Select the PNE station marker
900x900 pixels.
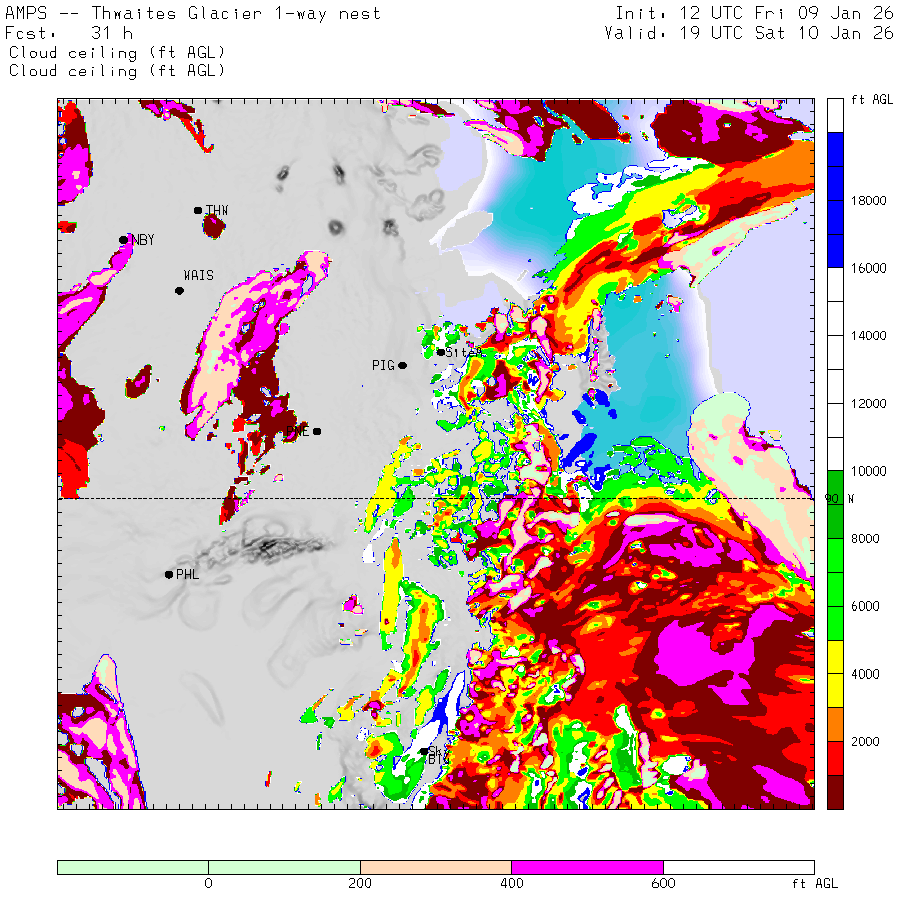[317, 432]
